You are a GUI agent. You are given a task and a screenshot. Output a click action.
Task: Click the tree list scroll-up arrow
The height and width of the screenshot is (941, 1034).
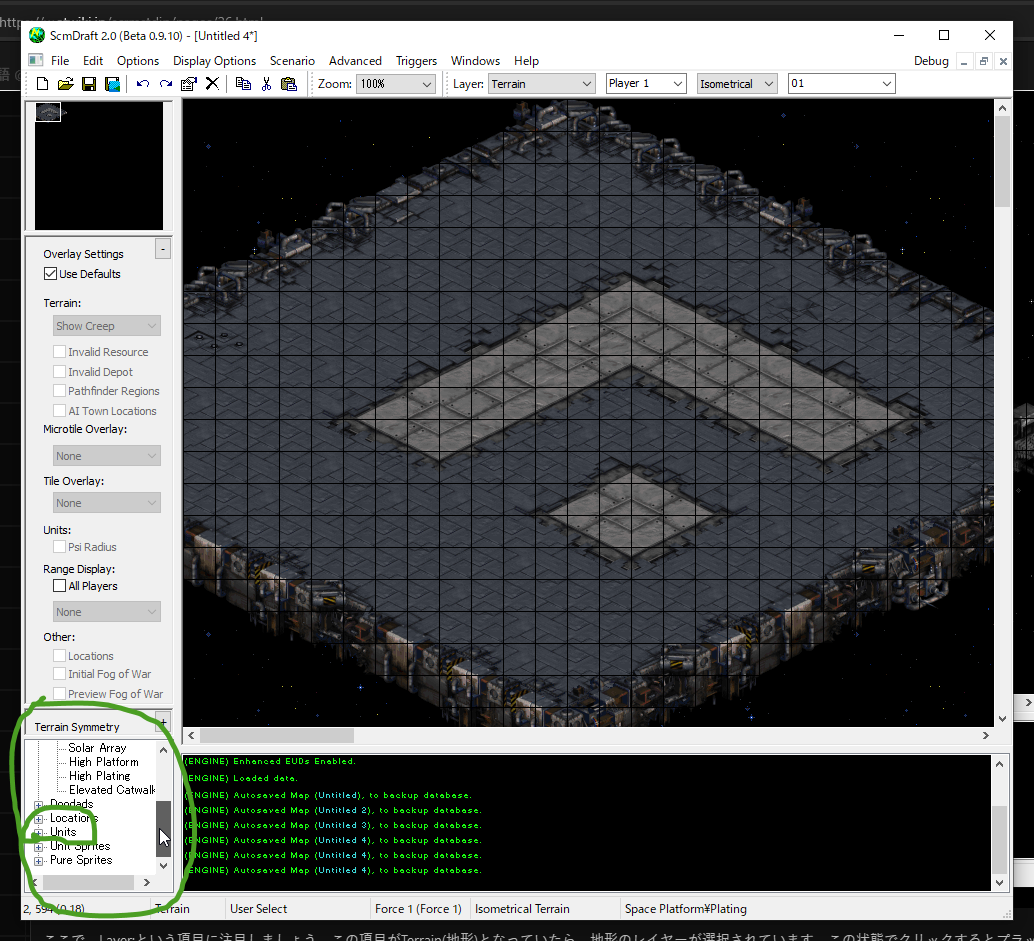164,750
